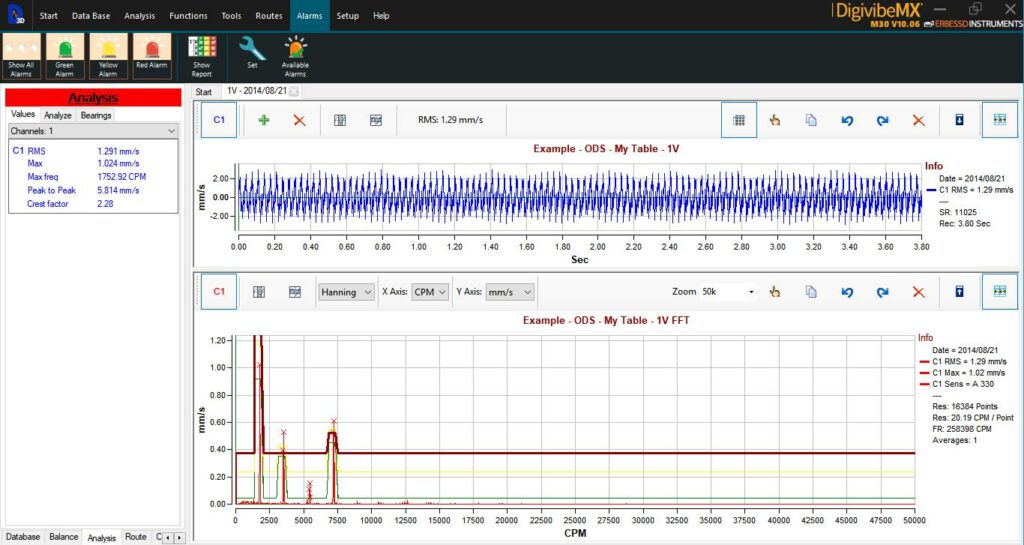Screen dimensions: 1024x545
Task: Click vertical cursor icon in FFT toolbar
Action: pos(259,292)
